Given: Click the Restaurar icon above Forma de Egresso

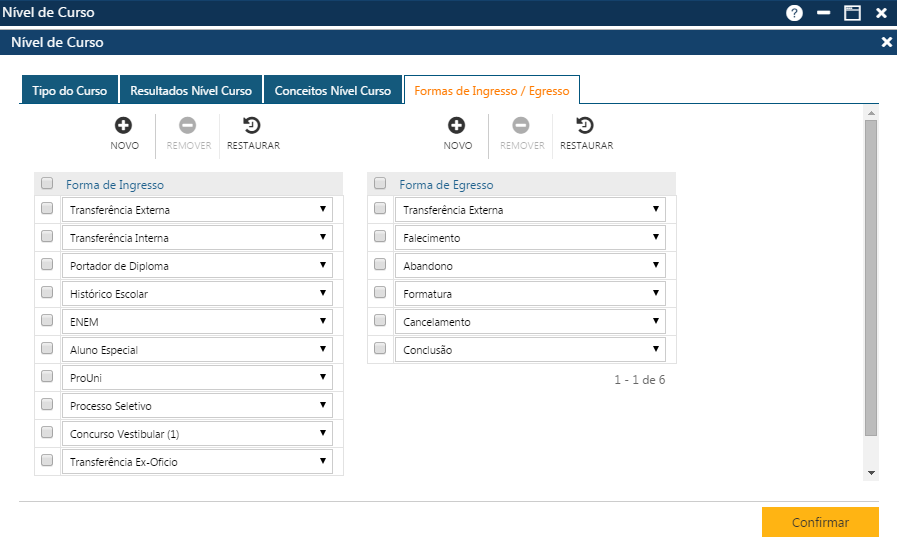Looking at the screenshot, I should click(586, 126).
